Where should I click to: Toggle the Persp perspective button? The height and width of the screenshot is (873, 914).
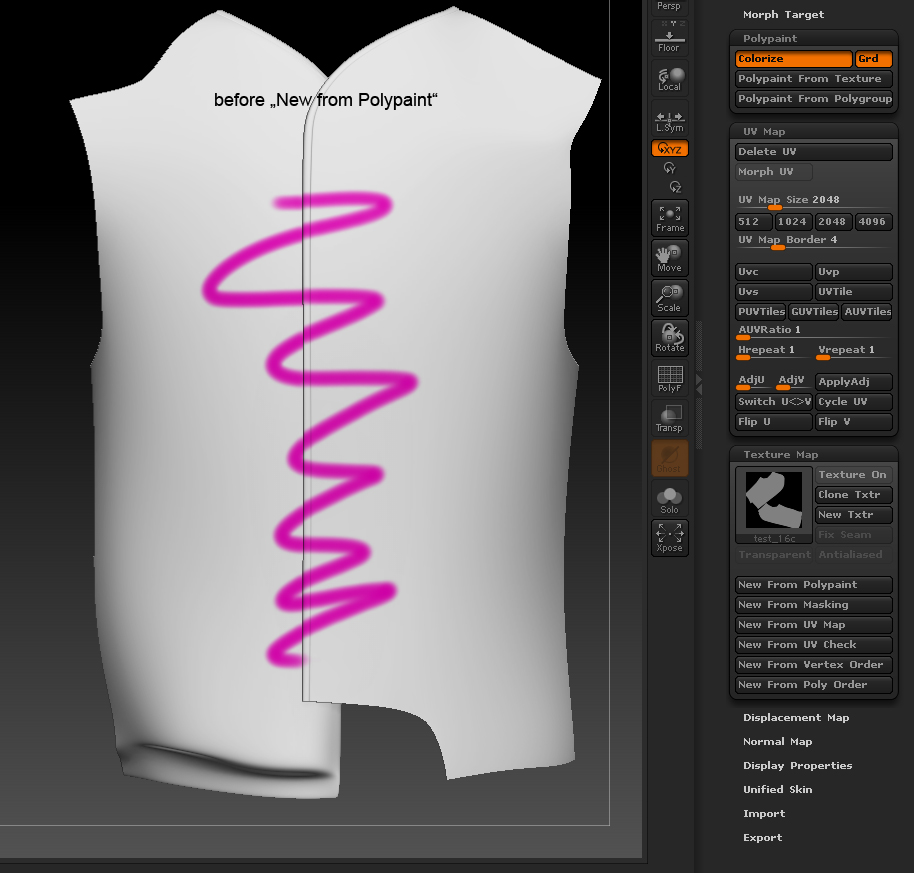(x=669, y=7)
